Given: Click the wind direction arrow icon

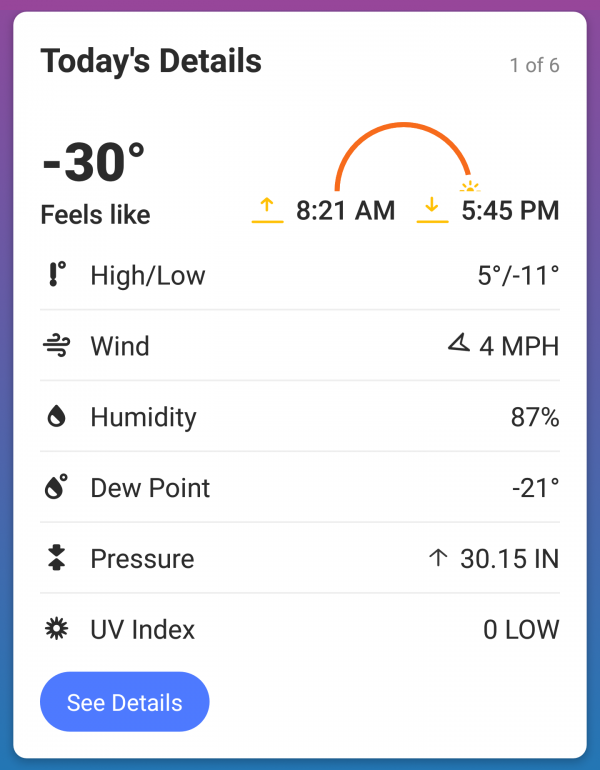Looking at the screenshot, I should [x=459, y=343].
